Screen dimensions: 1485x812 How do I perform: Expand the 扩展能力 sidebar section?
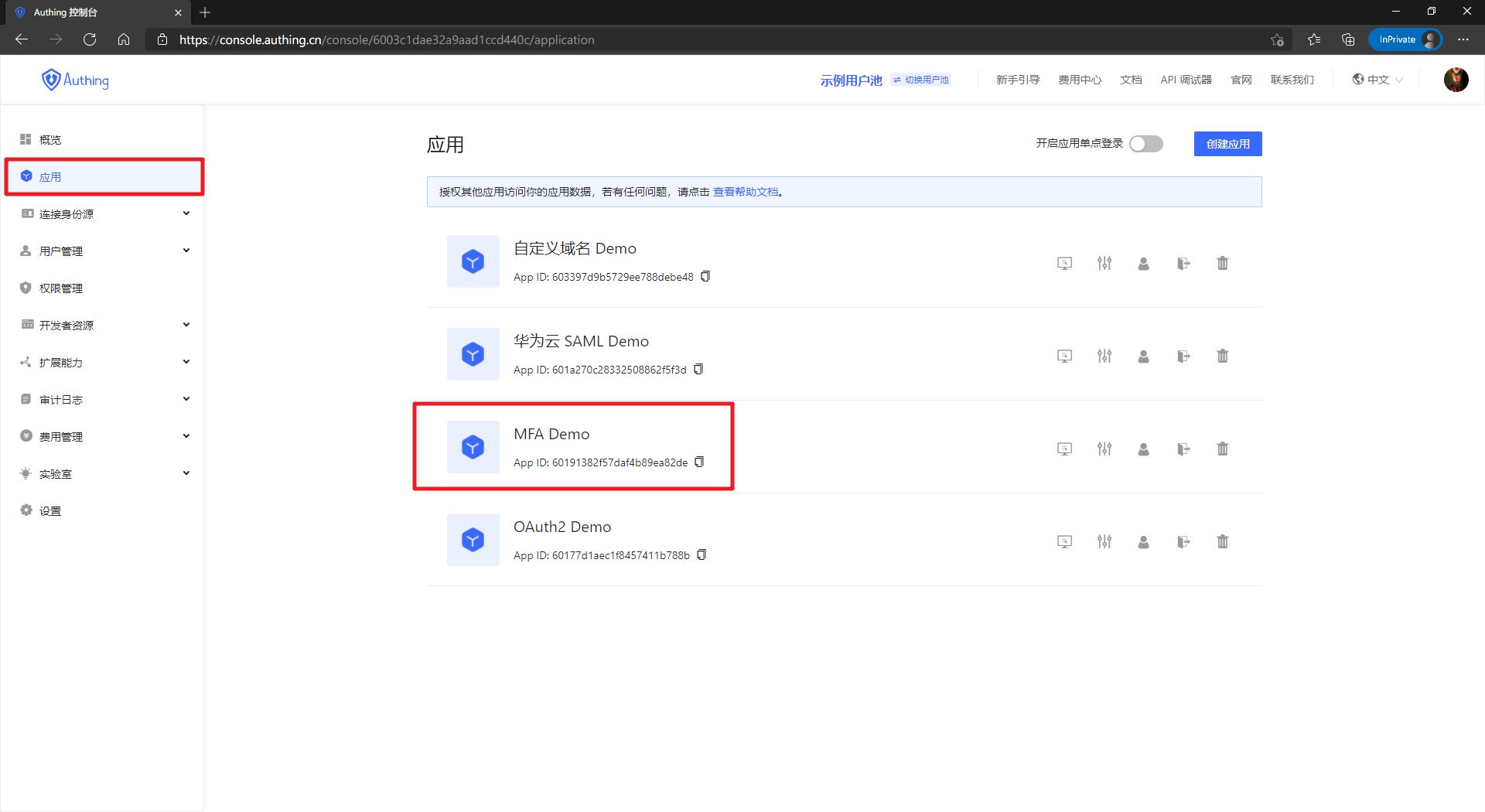[104, 363]
